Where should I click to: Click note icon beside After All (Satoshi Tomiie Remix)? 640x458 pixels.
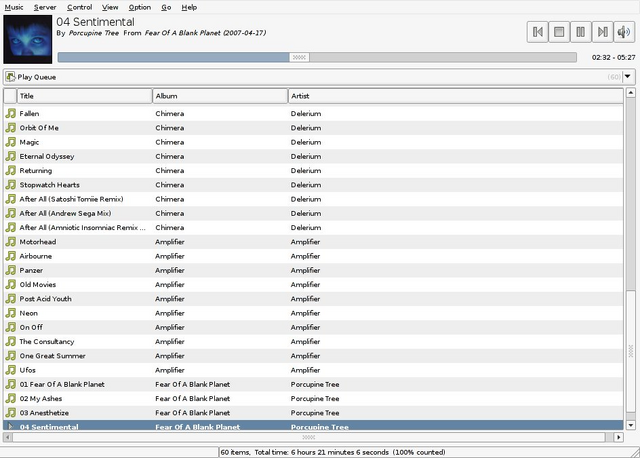click(11, 199)
